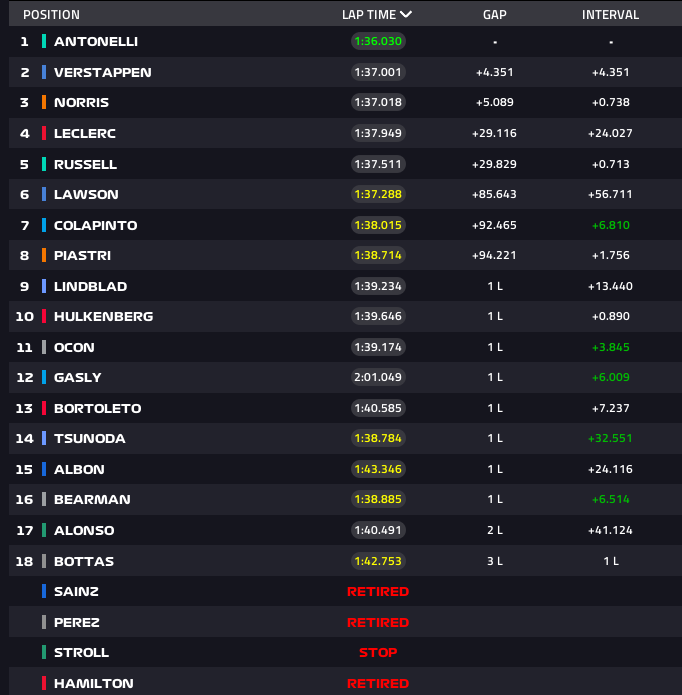Open the ANTONELLI driver row
The height and width of the screenshot is (695, 682).
345,41
